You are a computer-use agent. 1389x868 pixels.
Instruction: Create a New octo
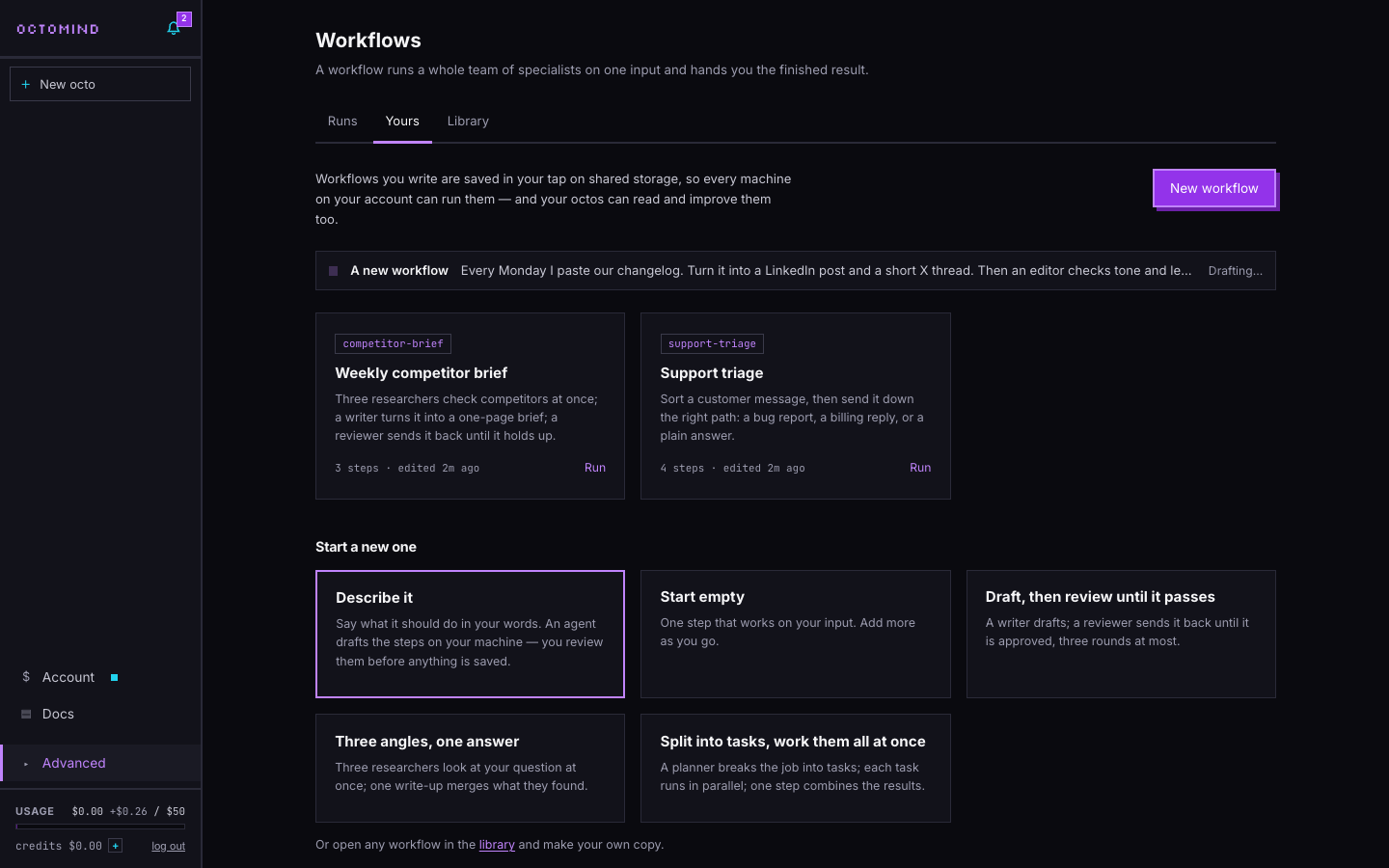[x=100, y=84]
